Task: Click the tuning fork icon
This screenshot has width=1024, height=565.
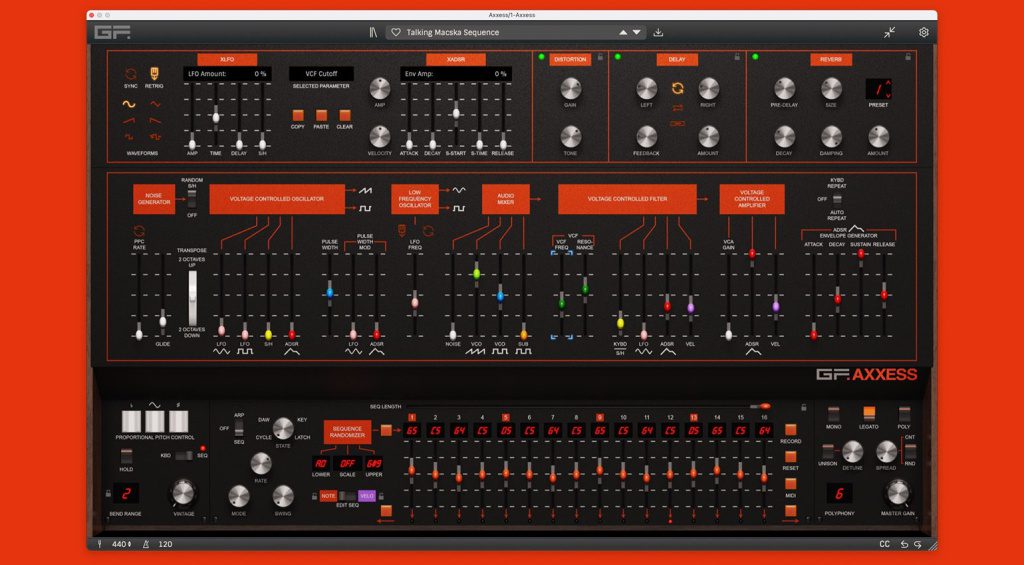Action: pos(100,544)
